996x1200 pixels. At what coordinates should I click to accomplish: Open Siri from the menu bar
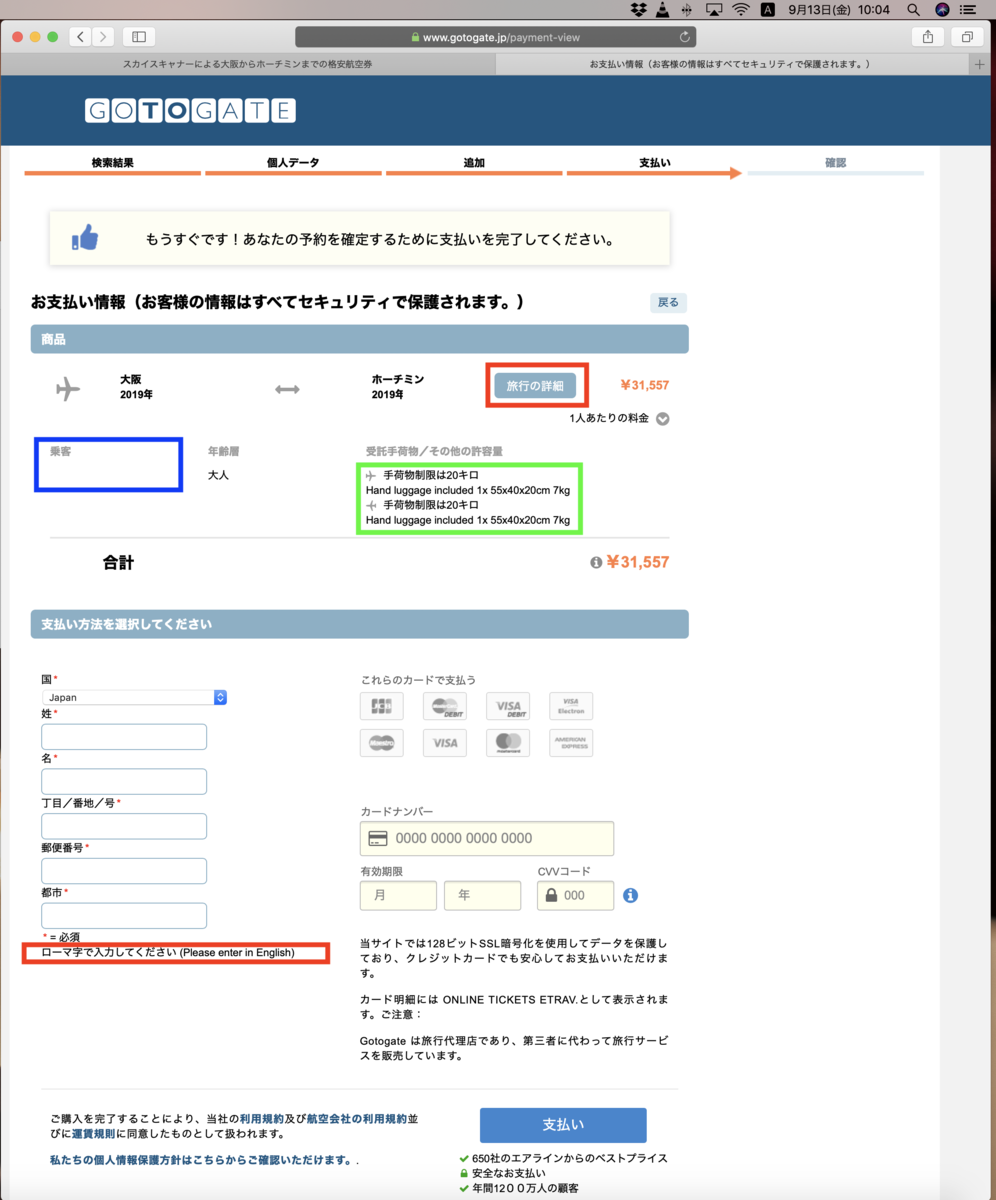pos(942,10)
